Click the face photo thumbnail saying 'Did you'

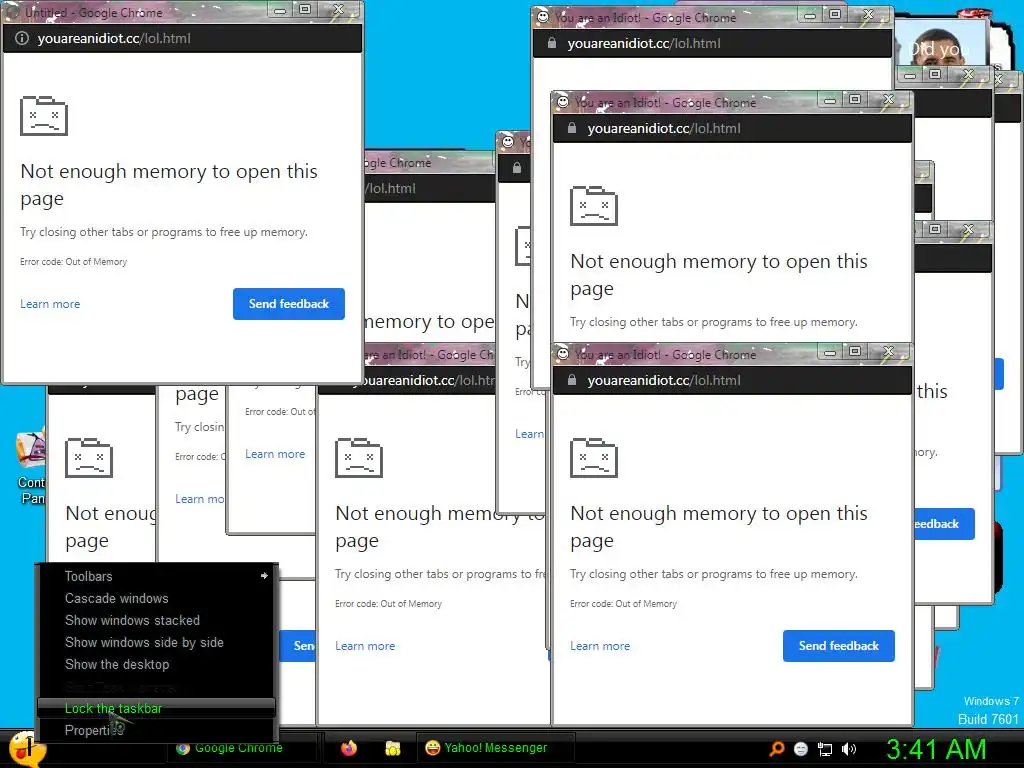click(939, 44)
